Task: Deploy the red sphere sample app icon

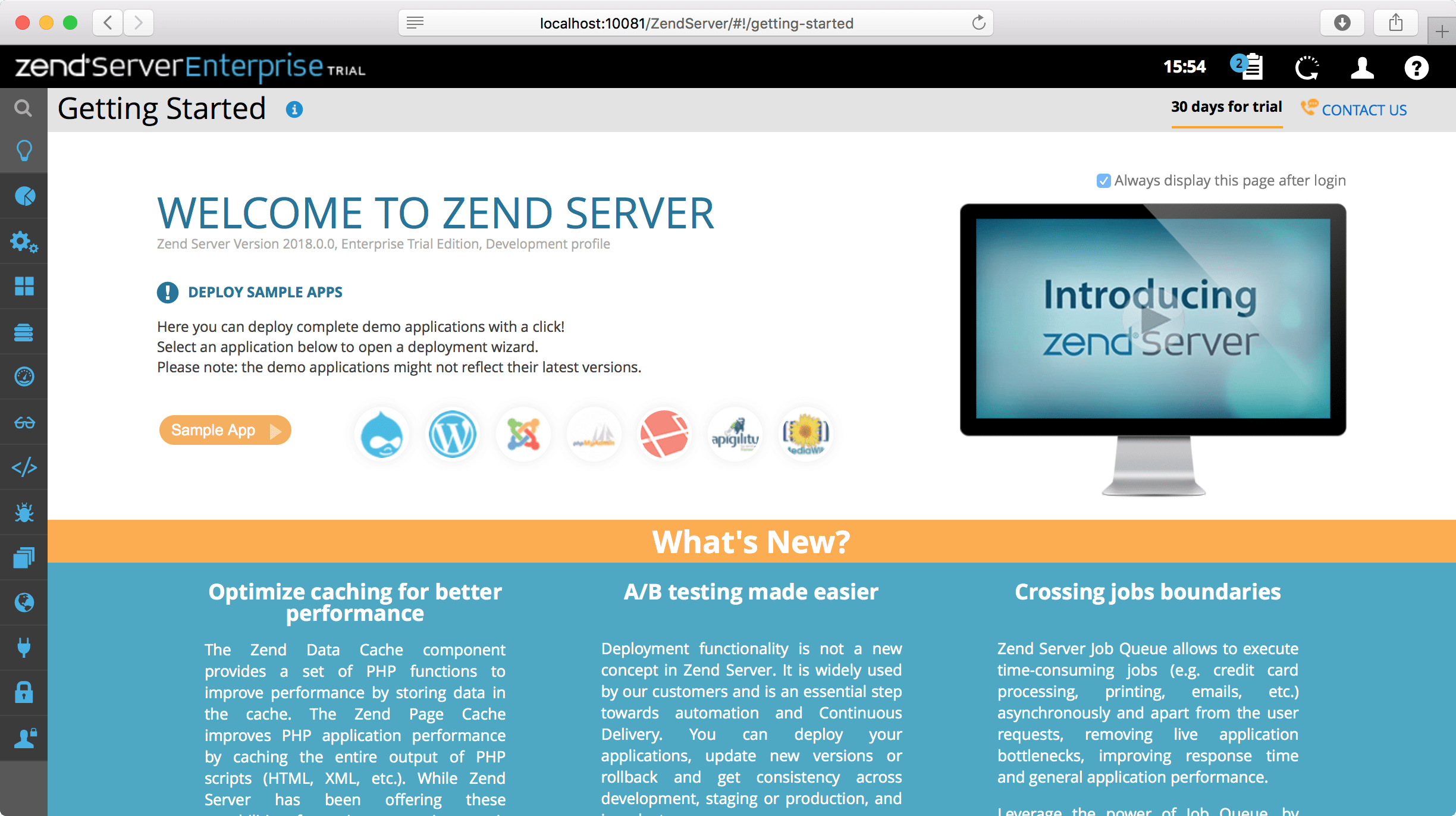Action: tap(664, 434)
